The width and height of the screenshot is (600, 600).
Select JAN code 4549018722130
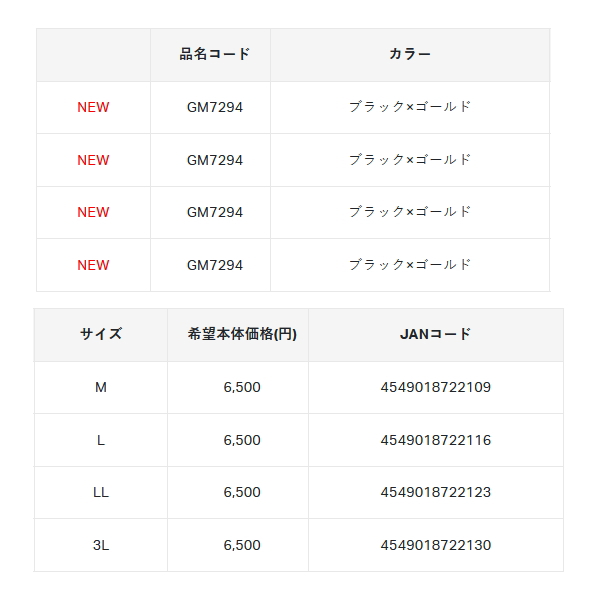[x=435, y=545]
